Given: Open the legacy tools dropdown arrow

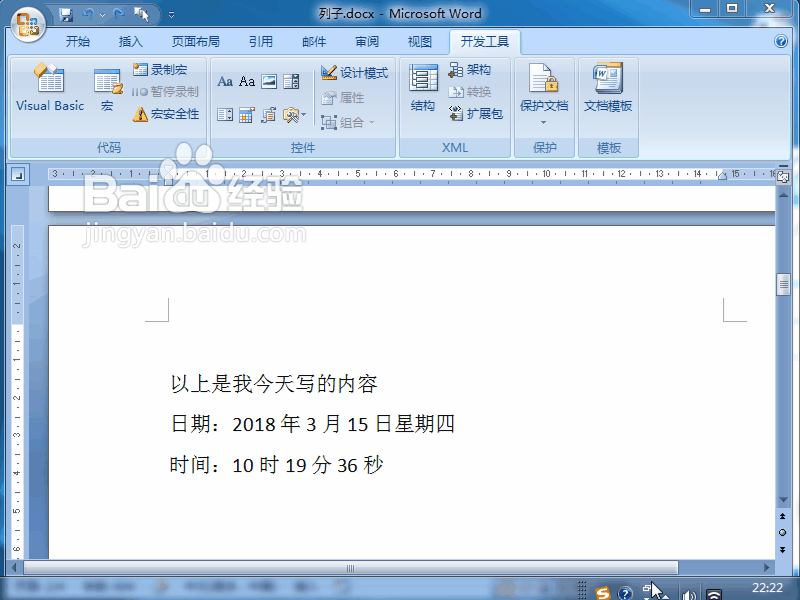Looking at the screenshot, I should point(304,116).
